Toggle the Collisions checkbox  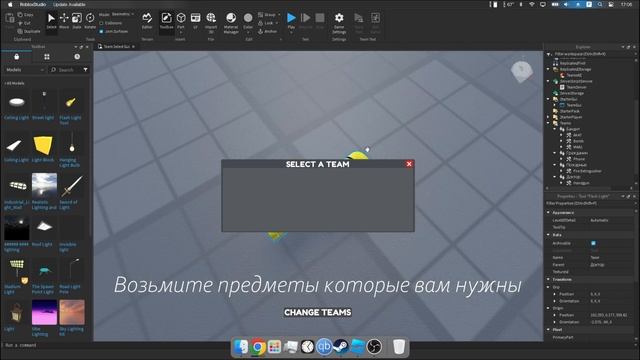(x=101, y=23)
